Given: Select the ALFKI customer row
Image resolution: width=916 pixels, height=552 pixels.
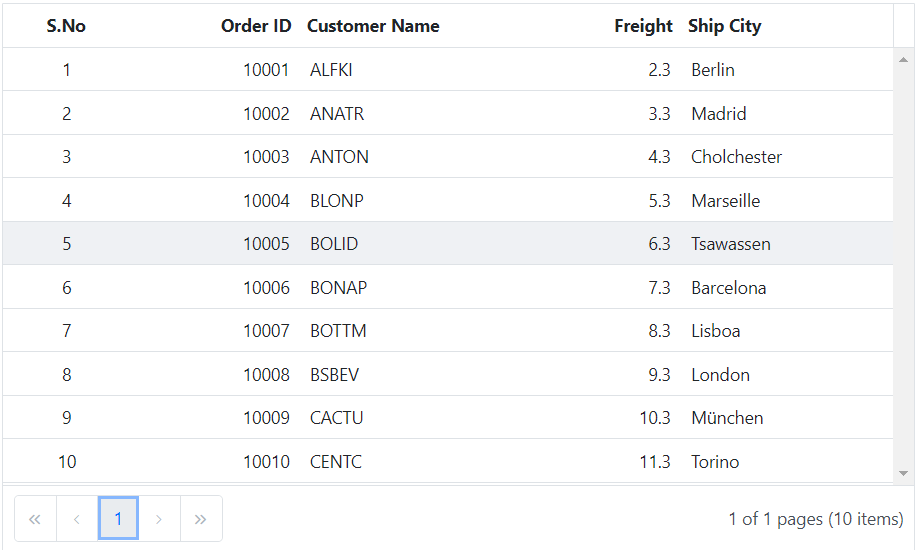Looking at the screenshot, I should [x=448, y=70].
